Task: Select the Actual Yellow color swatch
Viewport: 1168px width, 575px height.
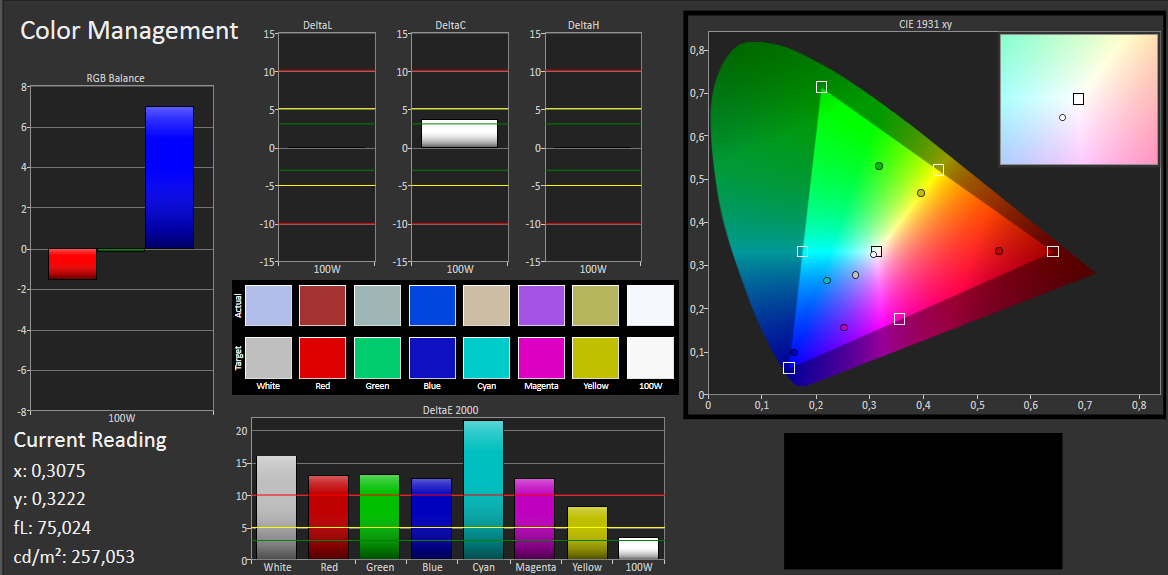Action: pyautogui.click(x=596, y=305)
